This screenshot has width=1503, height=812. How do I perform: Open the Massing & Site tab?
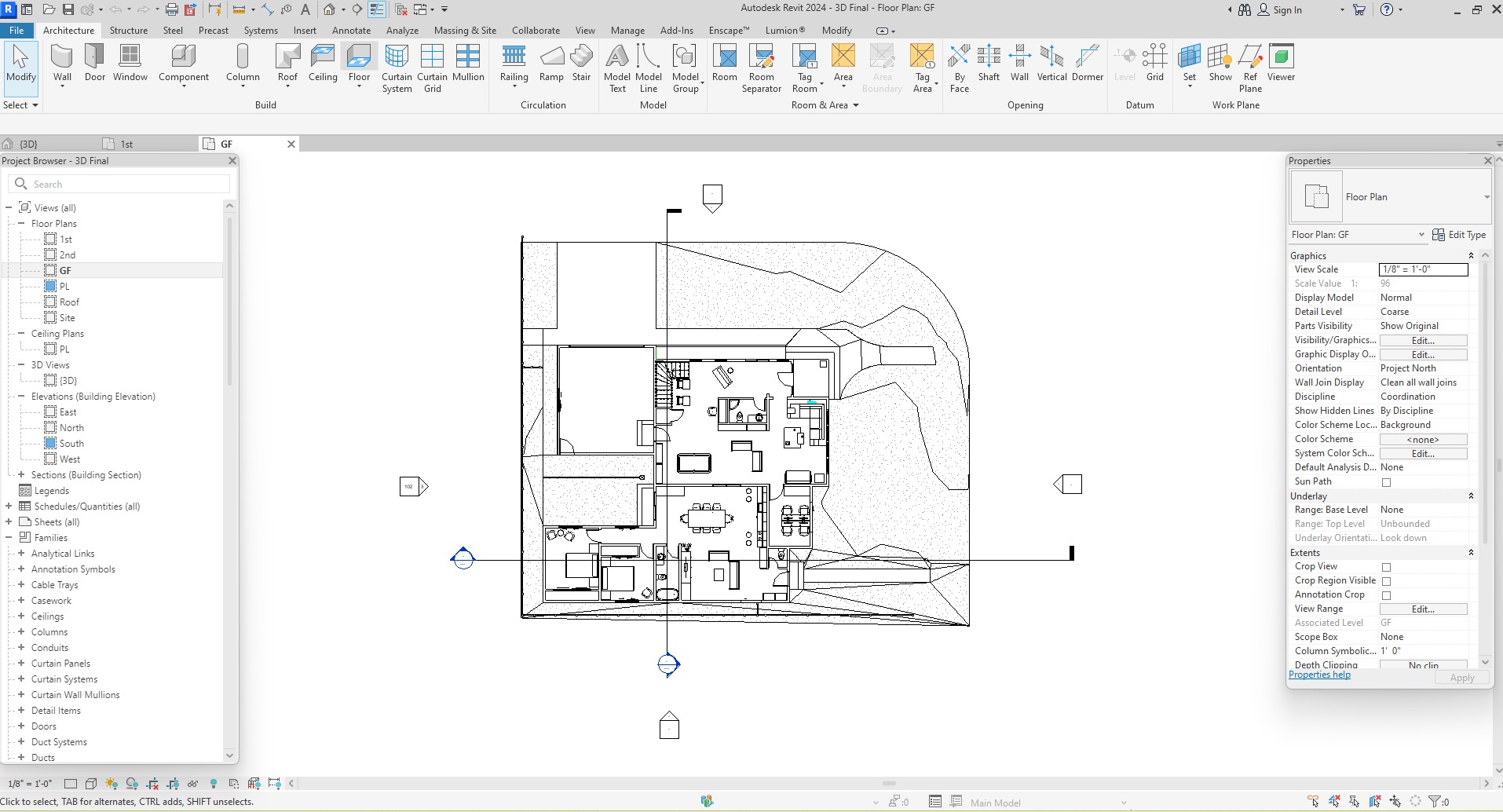point(465,31)
